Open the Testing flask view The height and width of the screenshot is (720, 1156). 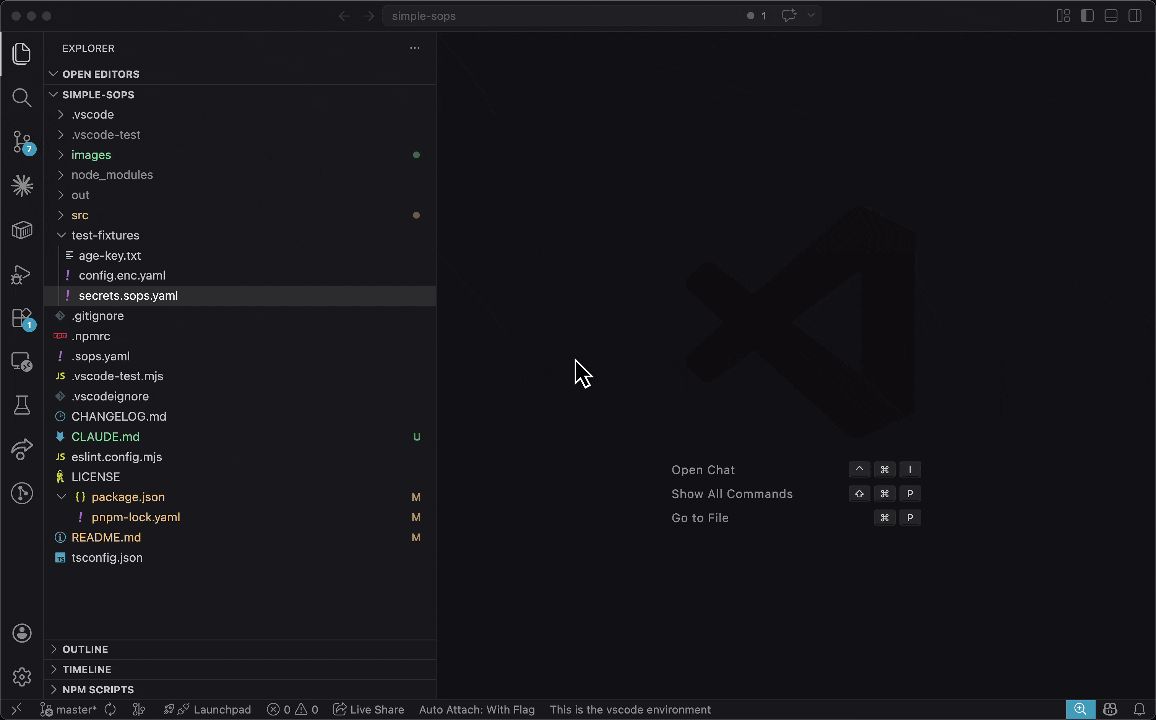22,405
